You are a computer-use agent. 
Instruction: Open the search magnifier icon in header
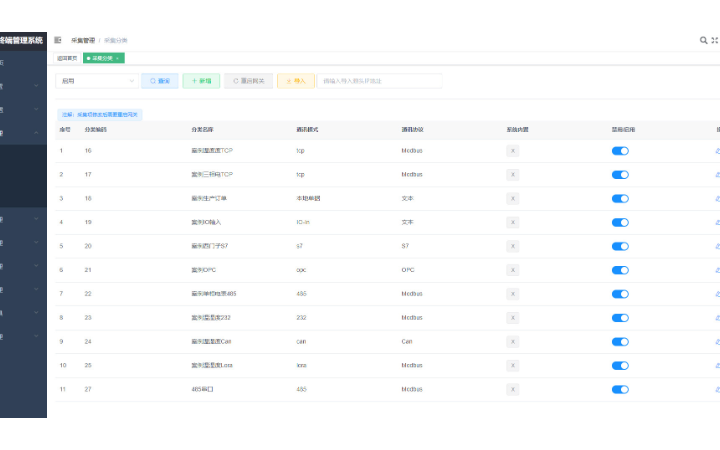click(703, 40)
